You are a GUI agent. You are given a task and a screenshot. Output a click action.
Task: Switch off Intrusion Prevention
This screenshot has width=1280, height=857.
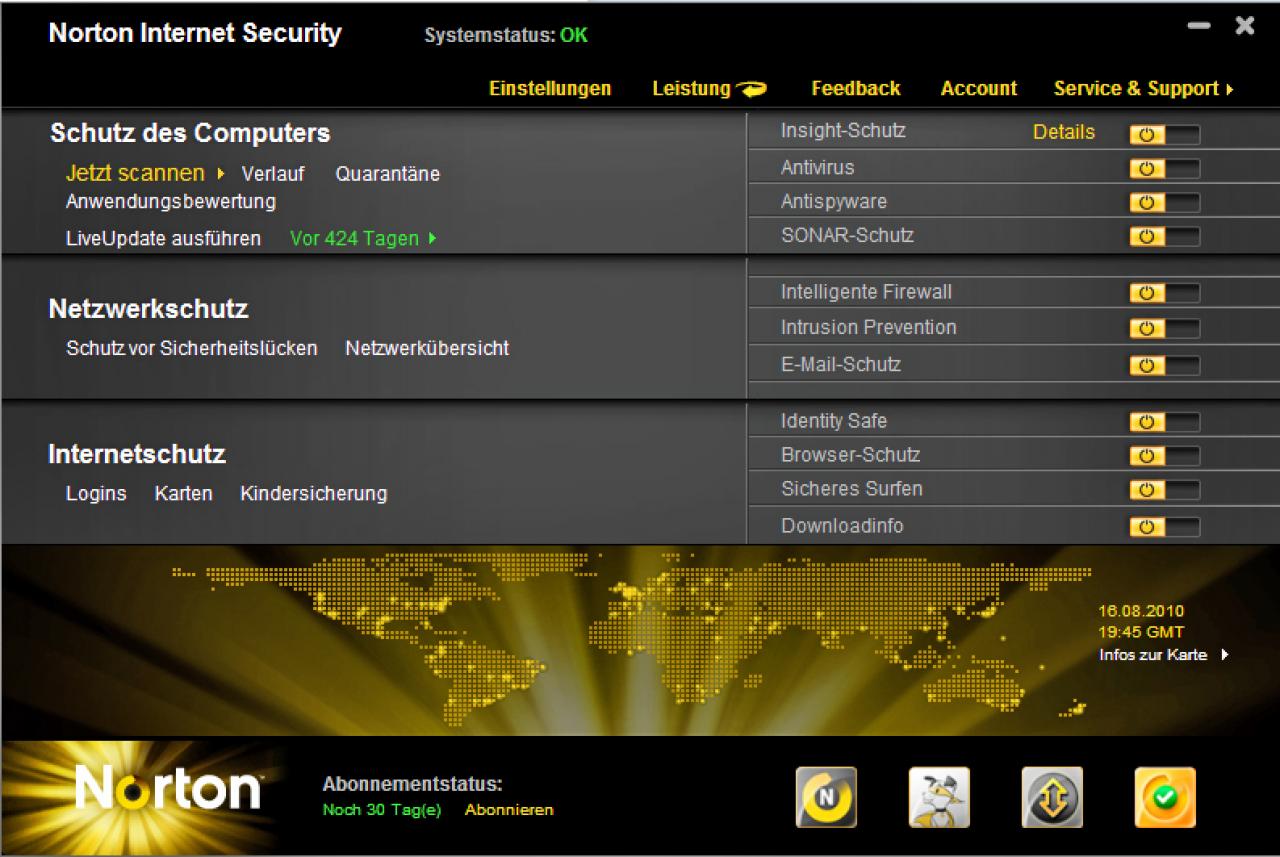coord(1164,328)
